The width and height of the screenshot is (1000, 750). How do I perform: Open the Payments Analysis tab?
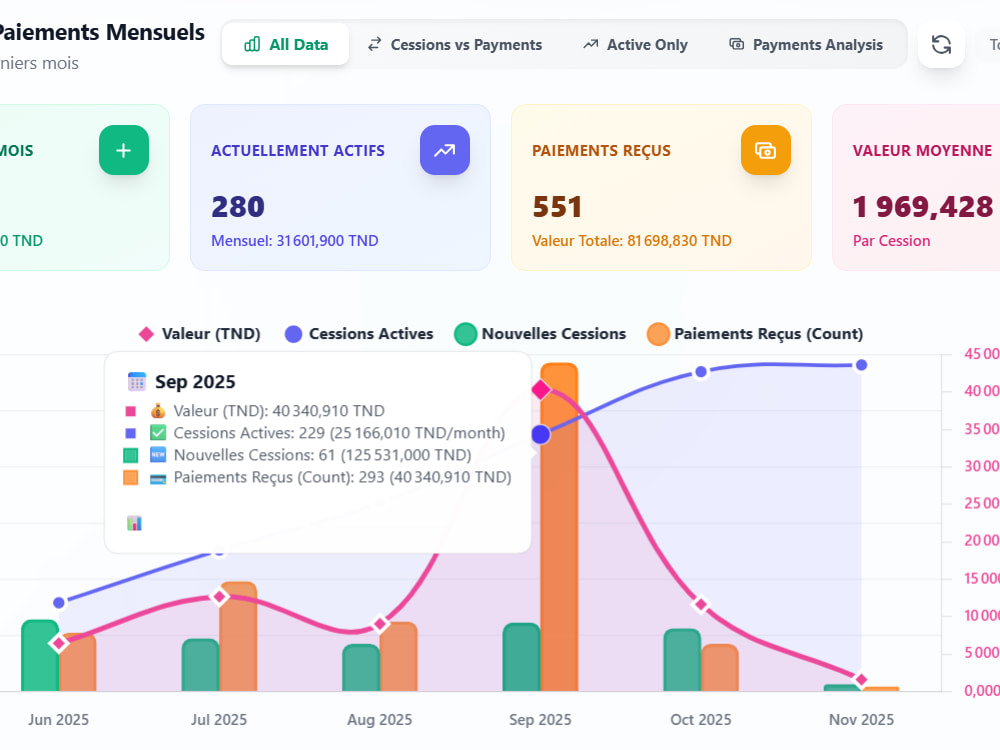pos(806,45)
